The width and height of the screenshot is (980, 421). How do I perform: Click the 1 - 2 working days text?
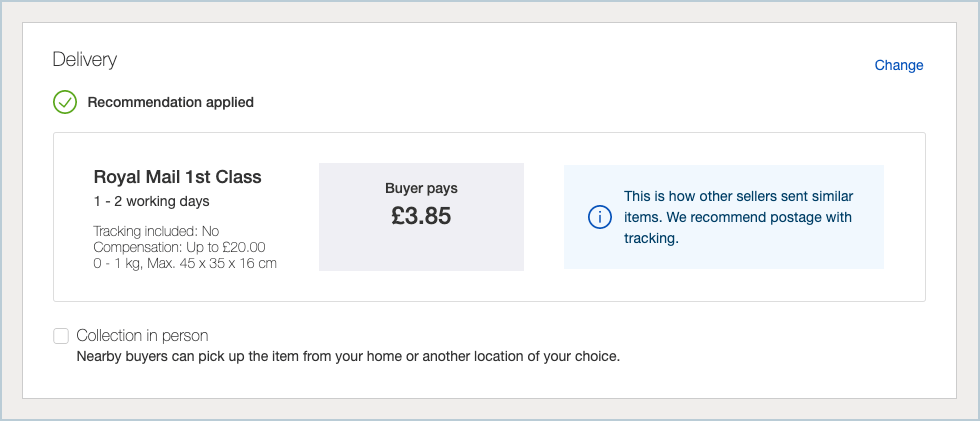[x=151, y=202]
